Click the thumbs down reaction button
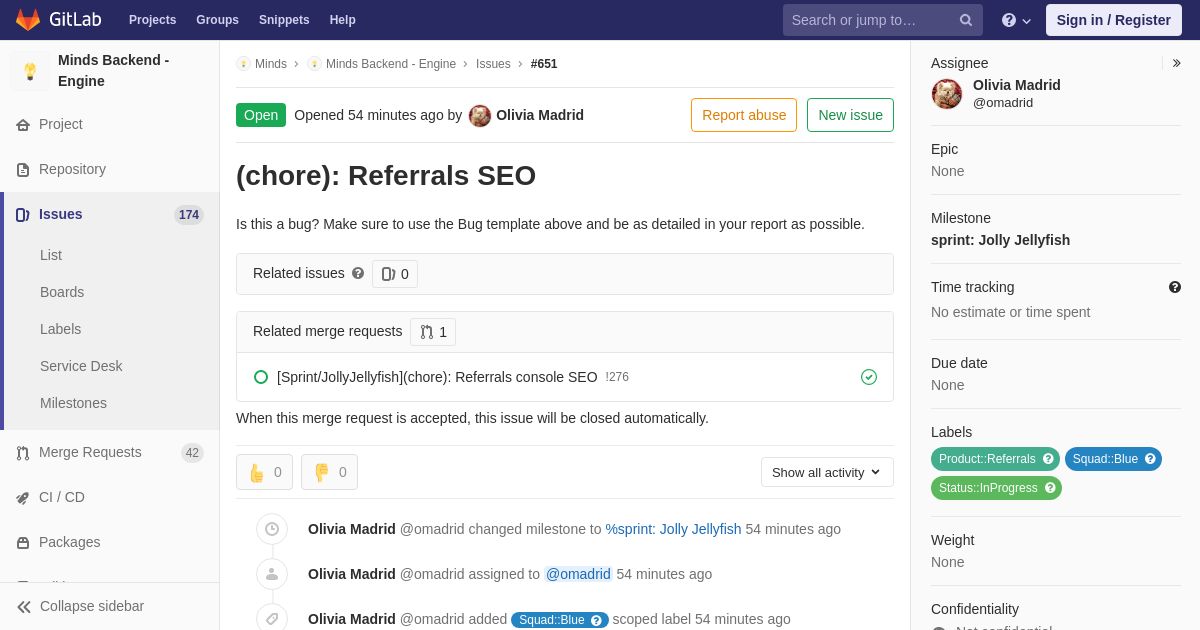 point(329,472)
